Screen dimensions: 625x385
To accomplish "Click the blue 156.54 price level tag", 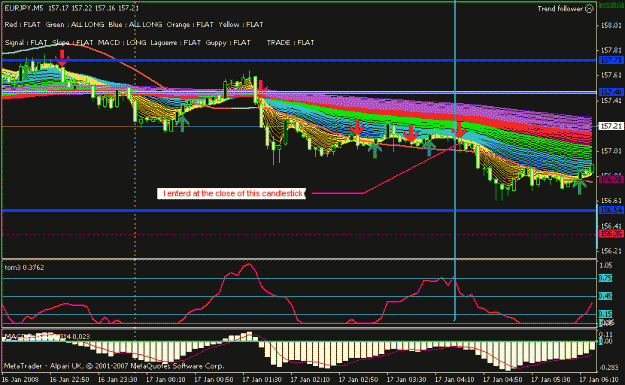I will click(611, 210).
